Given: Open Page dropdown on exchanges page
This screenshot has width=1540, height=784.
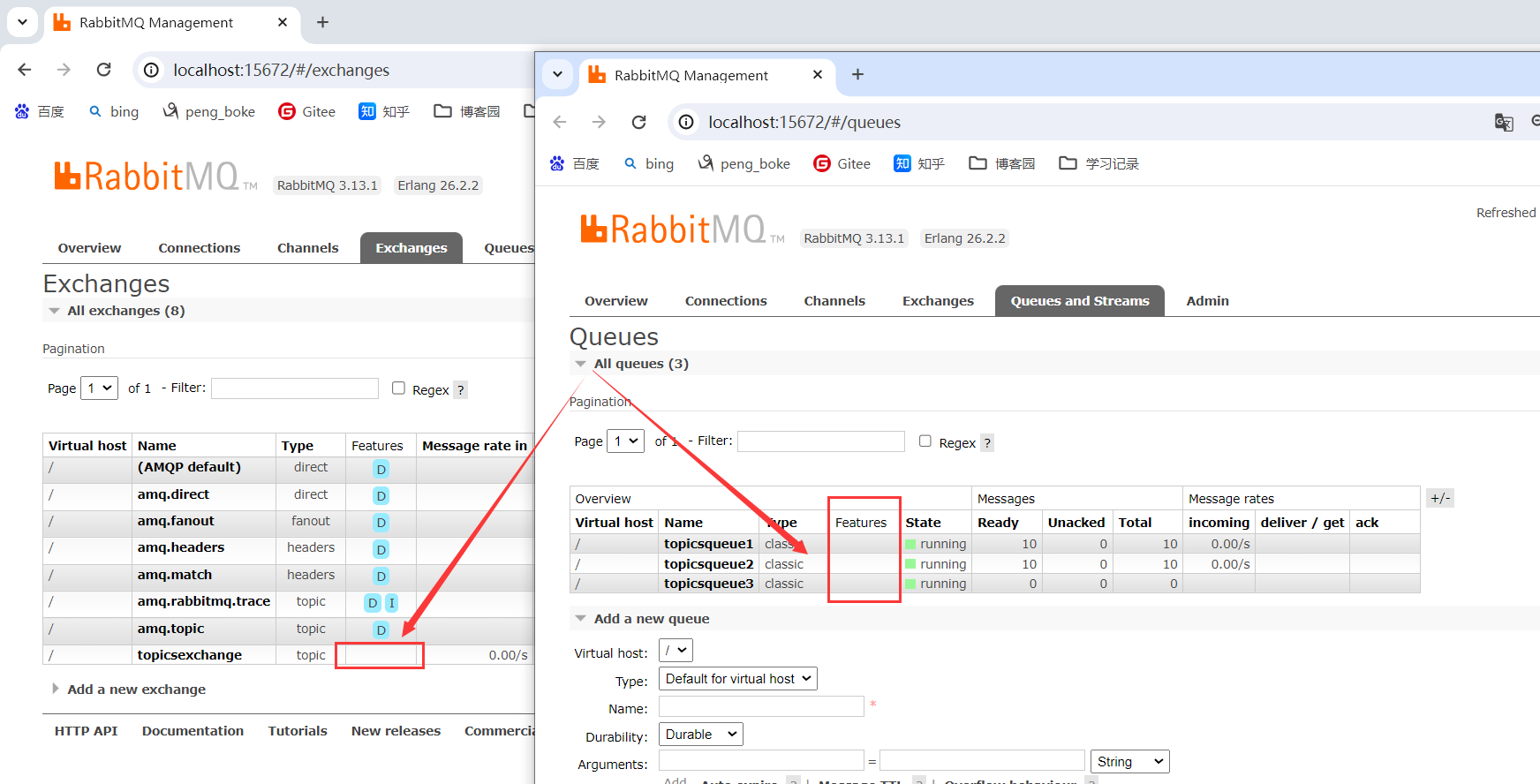Looking at the screenshot, I should [99, 388].
